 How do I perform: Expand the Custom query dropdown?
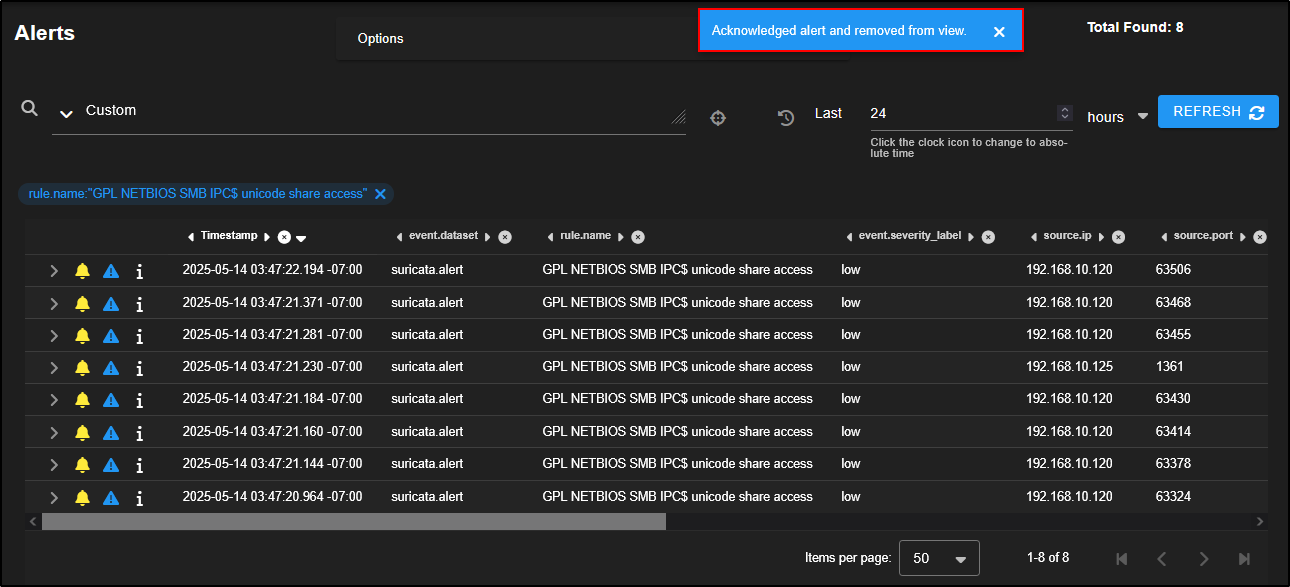pyautogui.click(x=66, y=114)
